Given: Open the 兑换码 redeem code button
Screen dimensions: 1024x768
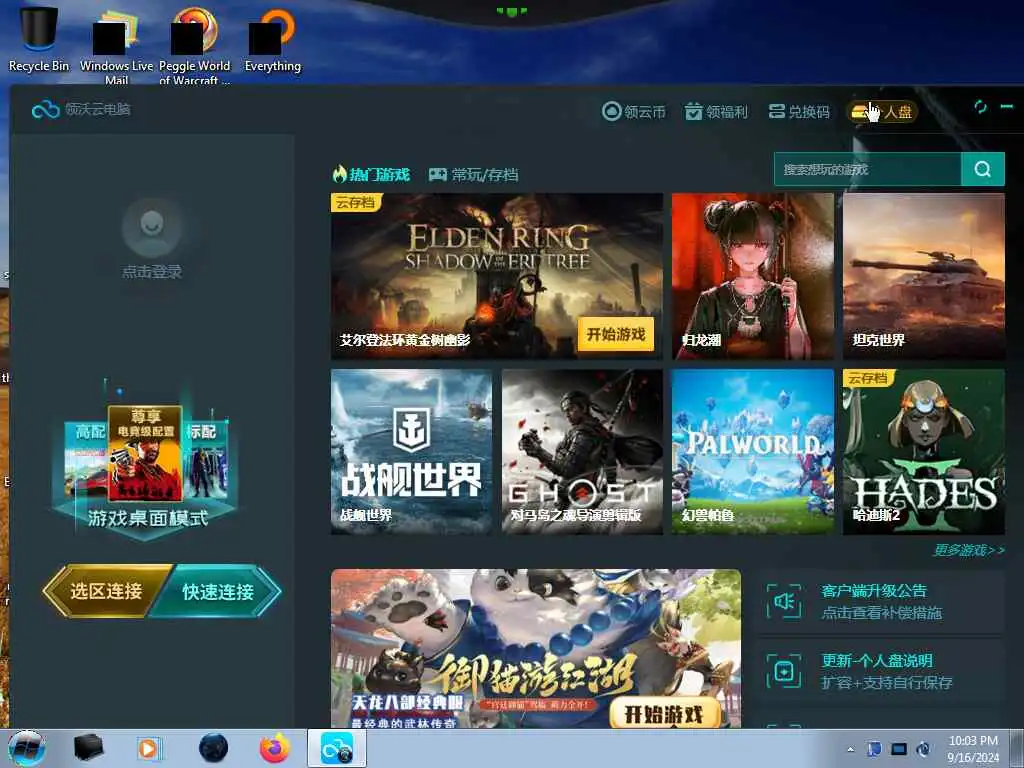Looking at the screenshot, I should tap(799, 112).
